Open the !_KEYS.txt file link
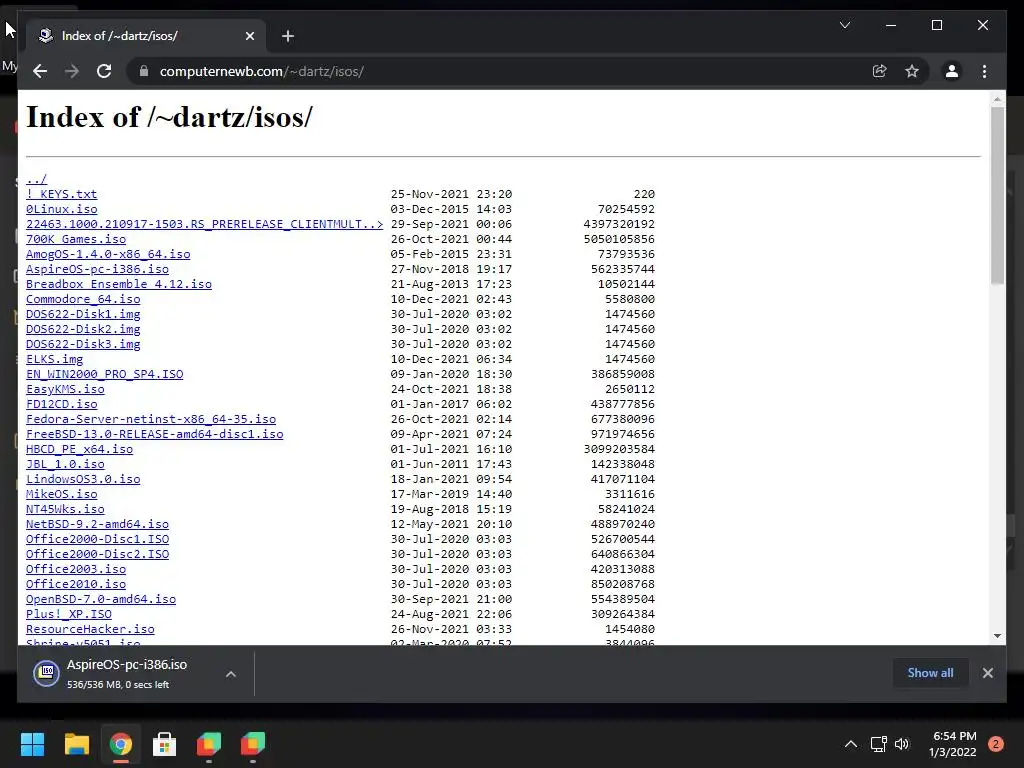This screenshot has height=768, width=1024. tap(61, 194)
